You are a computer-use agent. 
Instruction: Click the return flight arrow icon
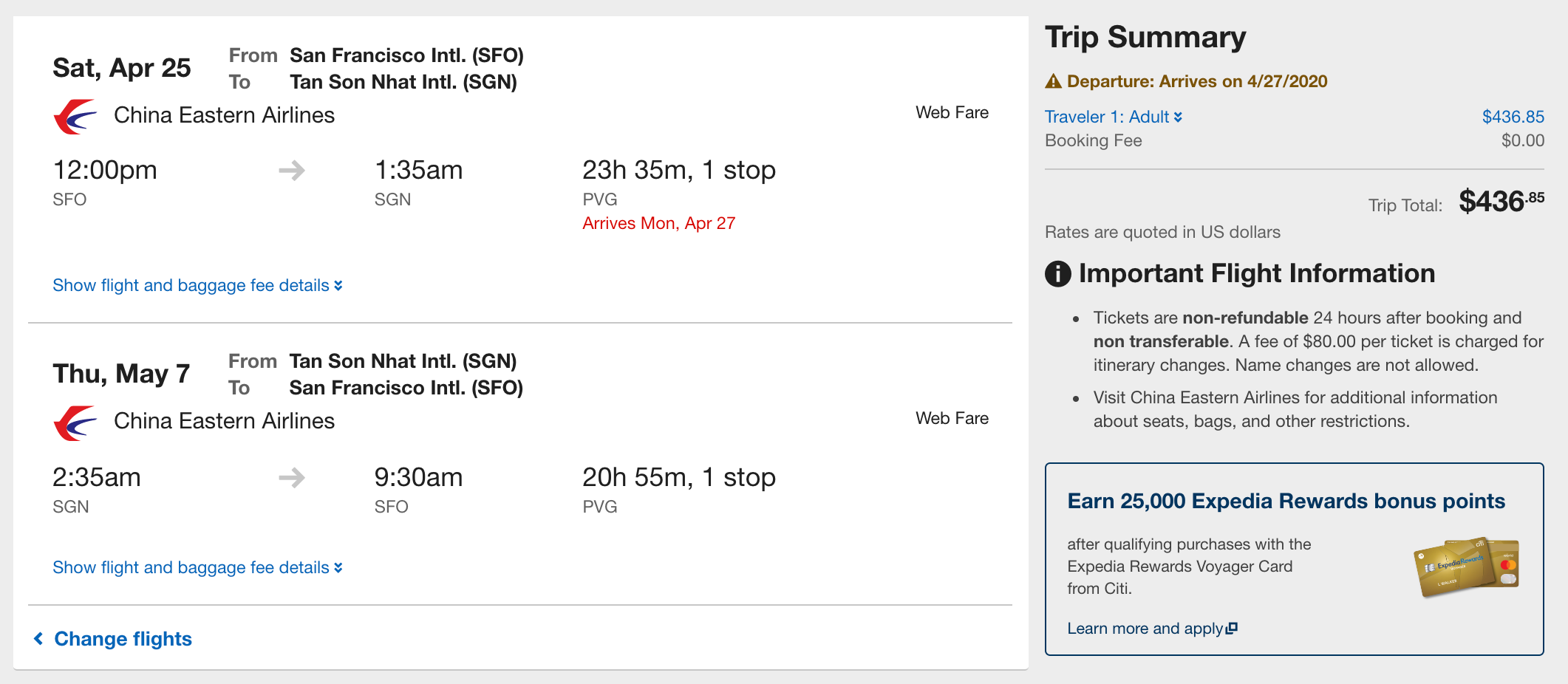(292, 478)
